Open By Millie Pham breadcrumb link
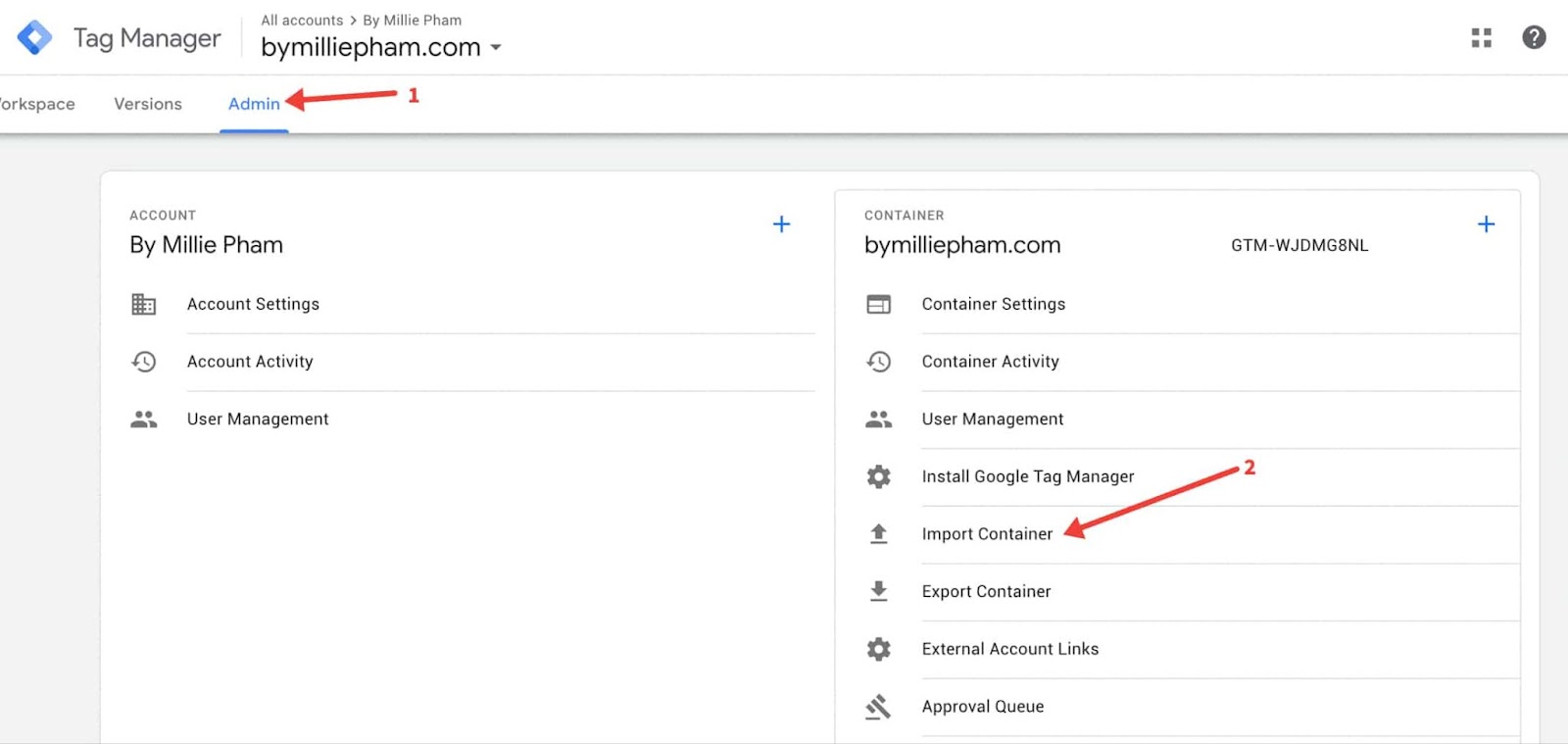Image resolution: width=1568 pixels, height=744 pixels. pyautogui.click(x=412, y=20)
